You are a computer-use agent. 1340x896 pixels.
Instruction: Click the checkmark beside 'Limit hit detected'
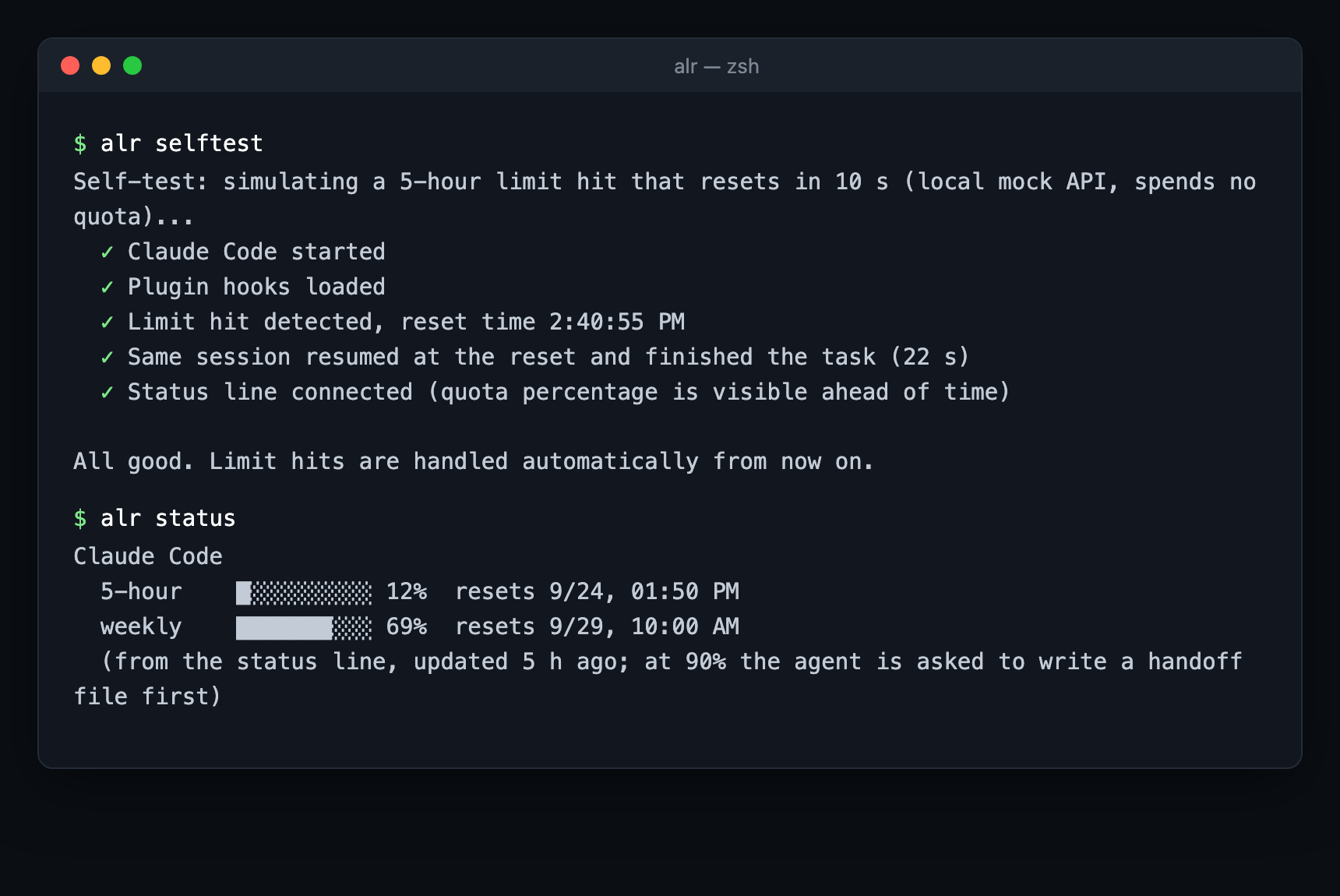tap(108, 323)
